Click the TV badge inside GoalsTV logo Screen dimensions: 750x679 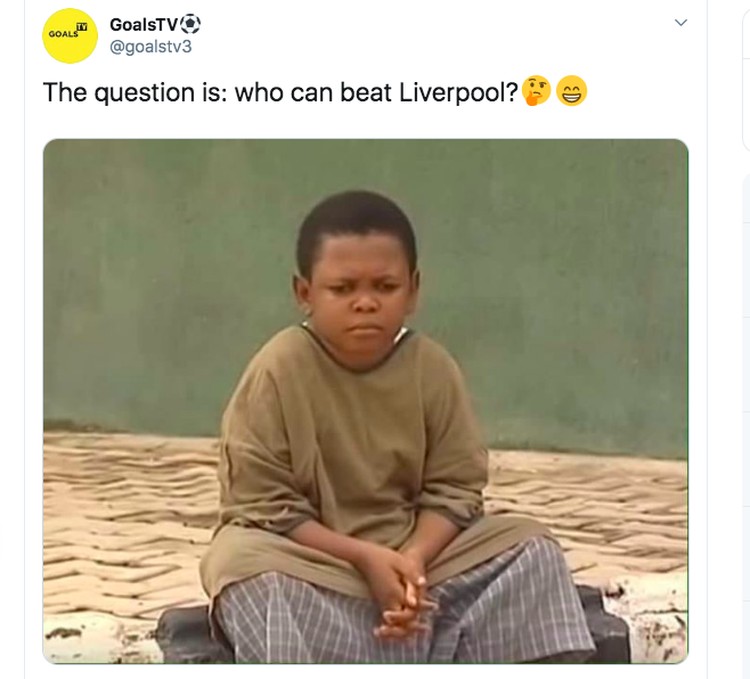coord(82,27)
